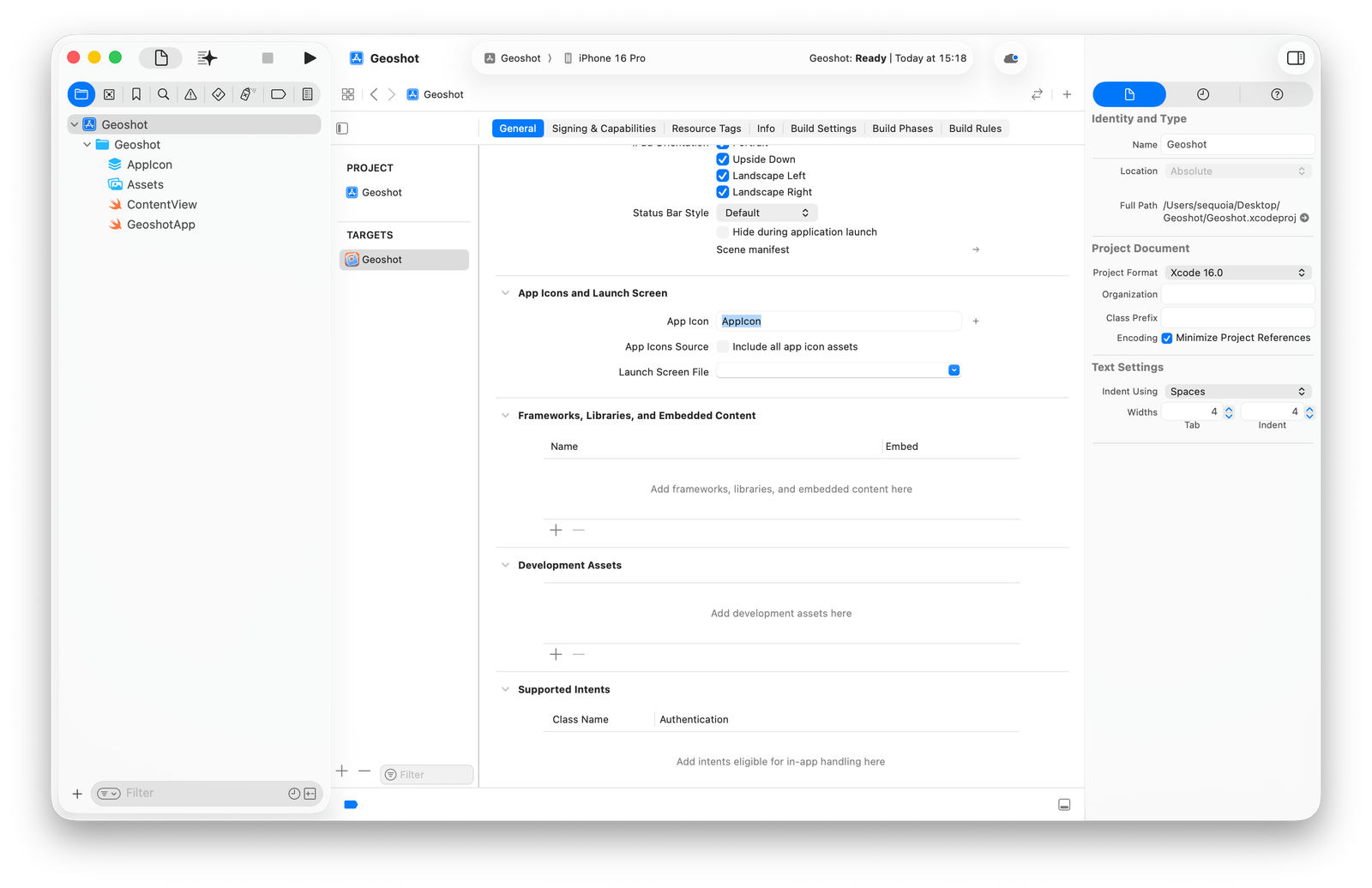Open the Project navigator icon

coord(81,94)
